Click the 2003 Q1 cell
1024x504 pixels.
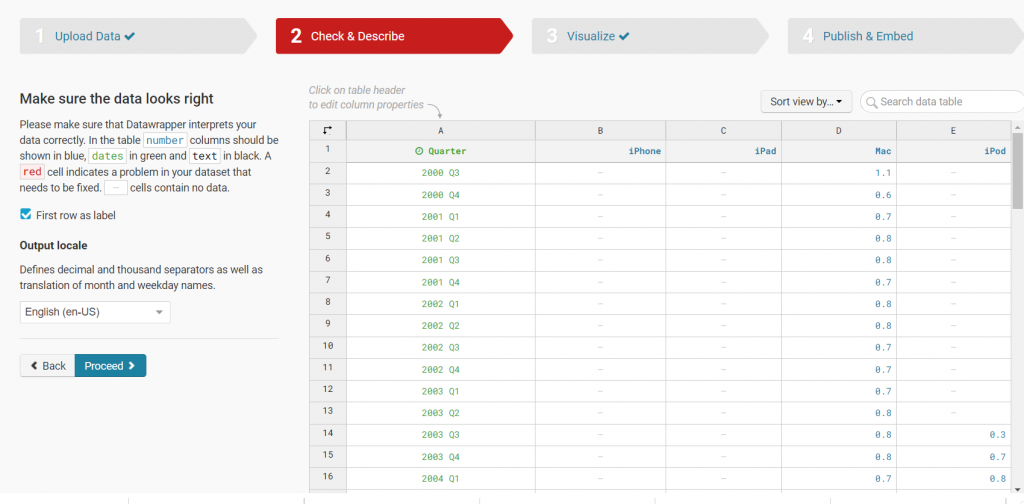coord(441,392)
